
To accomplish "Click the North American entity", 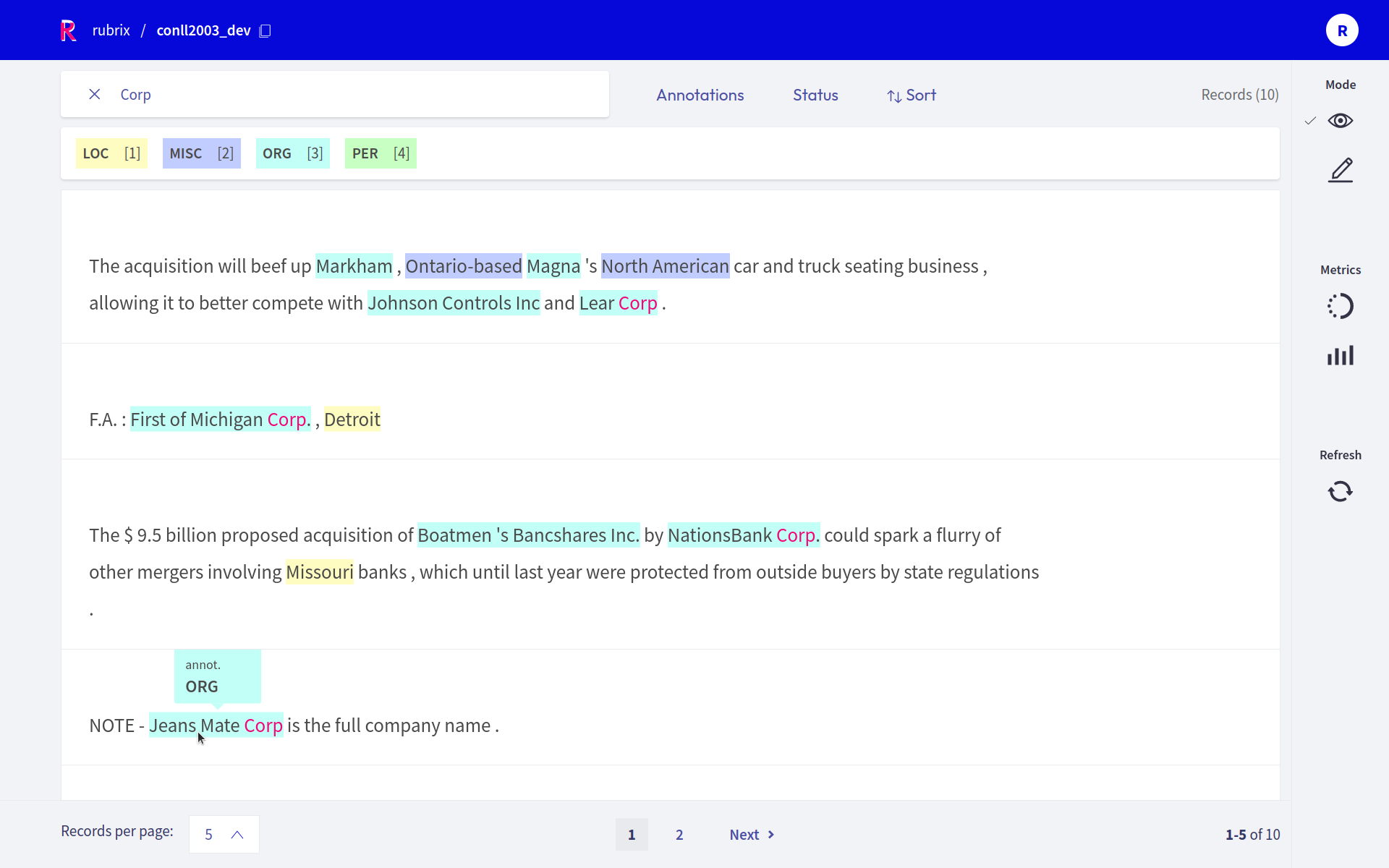I will coord(665,266).
